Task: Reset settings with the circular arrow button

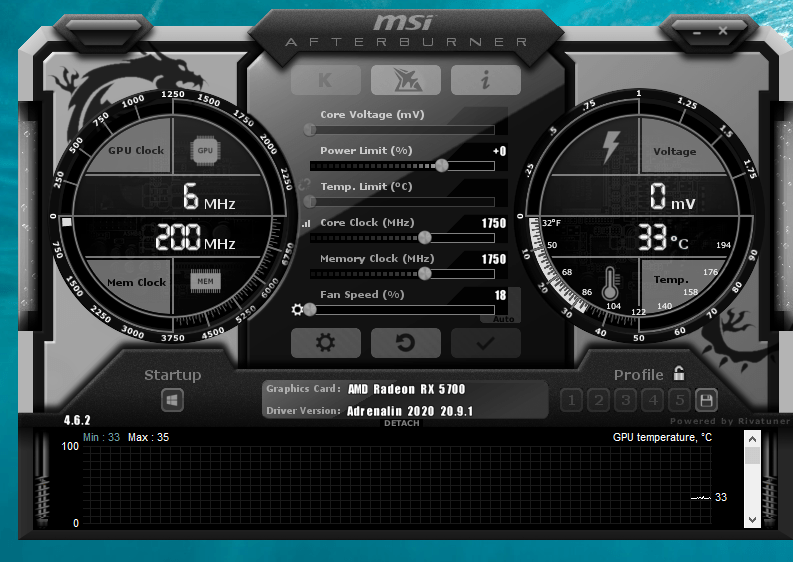Action: pyautogui.click(x=406, y=343)
